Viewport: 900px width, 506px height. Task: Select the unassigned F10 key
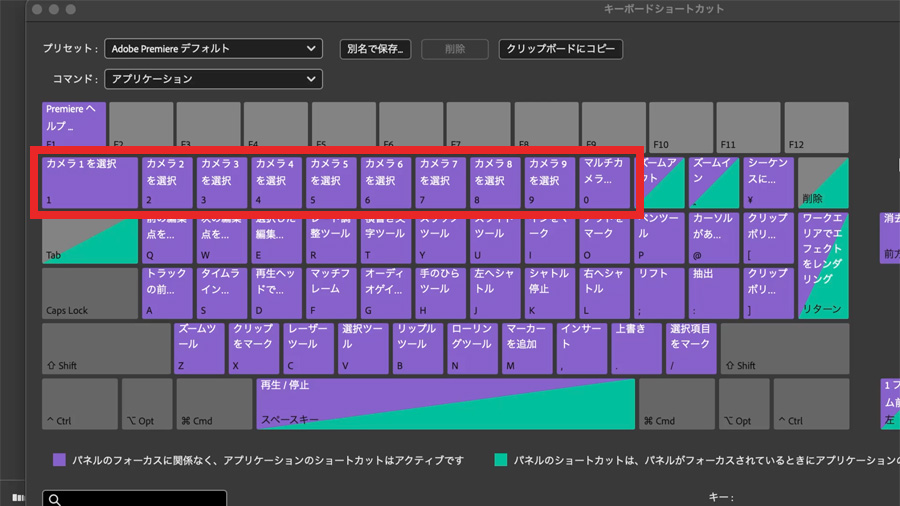coord(681,127)
